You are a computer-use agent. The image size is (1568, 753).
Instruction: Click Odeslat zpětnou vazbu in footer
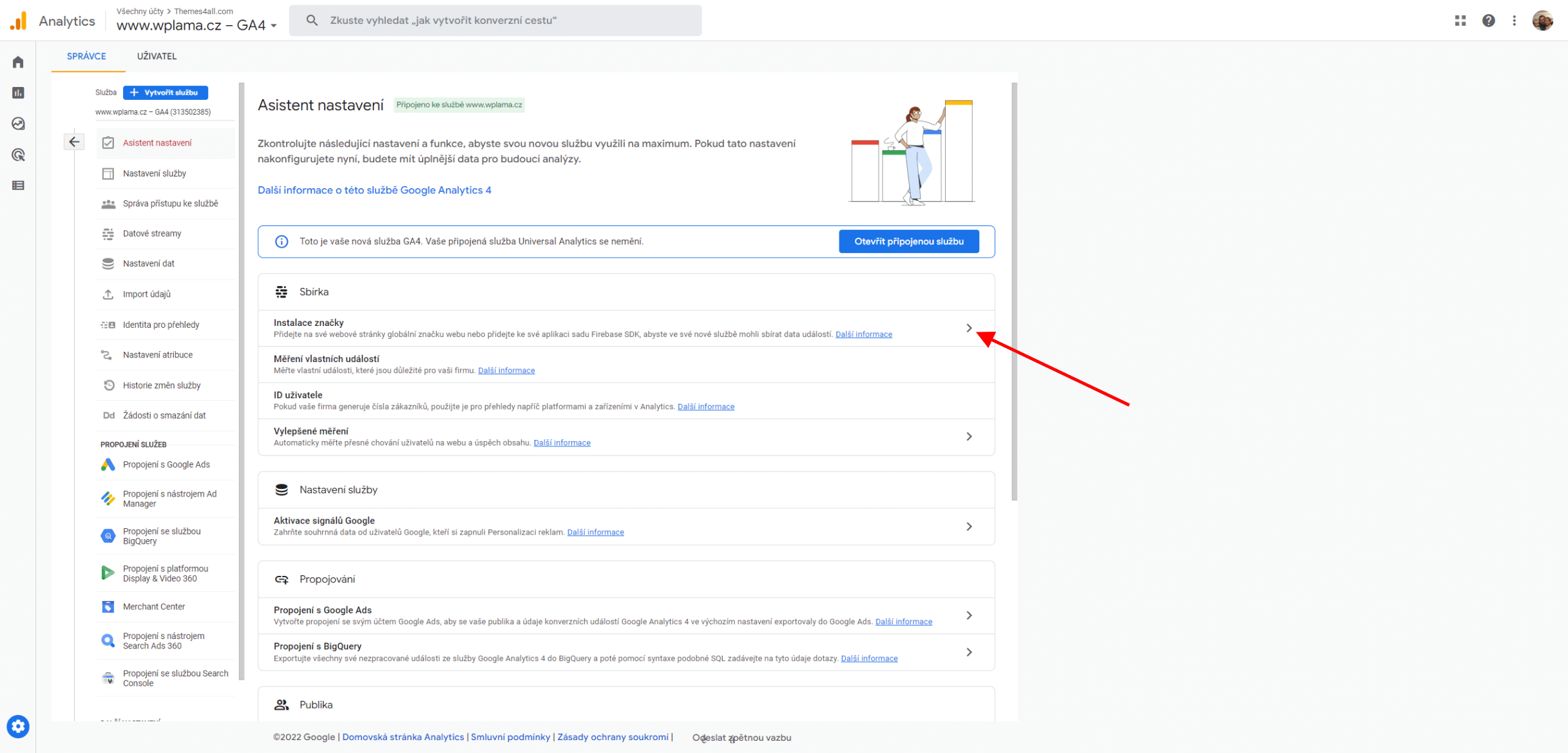click(x=742, y=738)
